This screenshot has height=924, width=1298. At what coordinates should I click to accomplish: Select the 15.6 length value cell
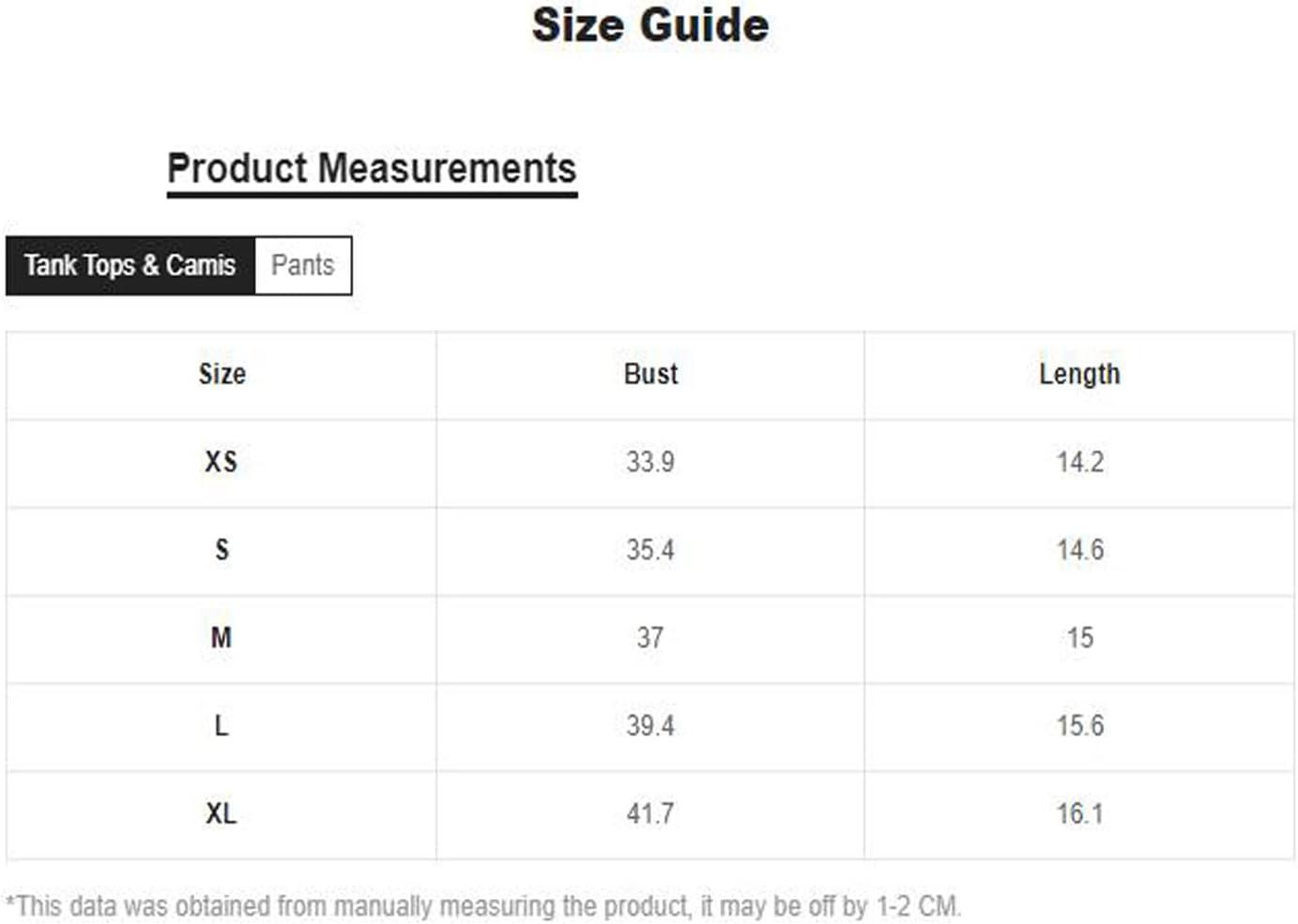click(x=1079, y=726)
